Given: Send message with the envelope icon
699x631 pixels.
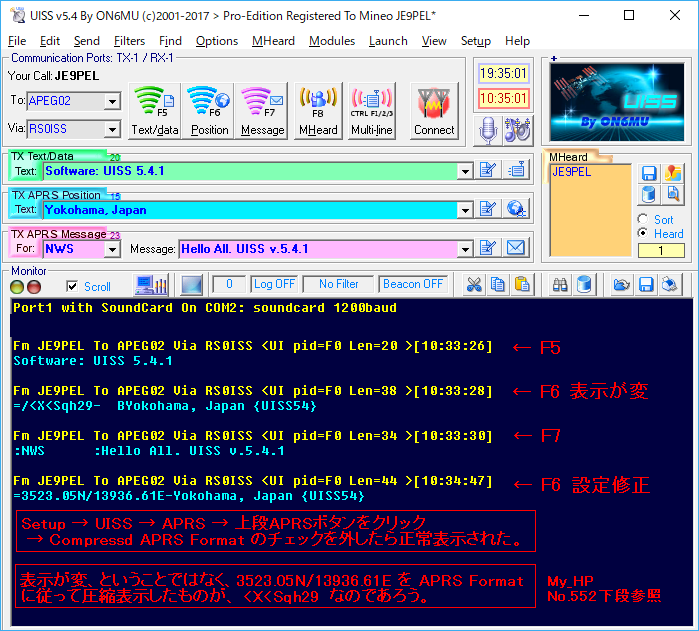Looking at the screenshot, I should click(517, 248).
